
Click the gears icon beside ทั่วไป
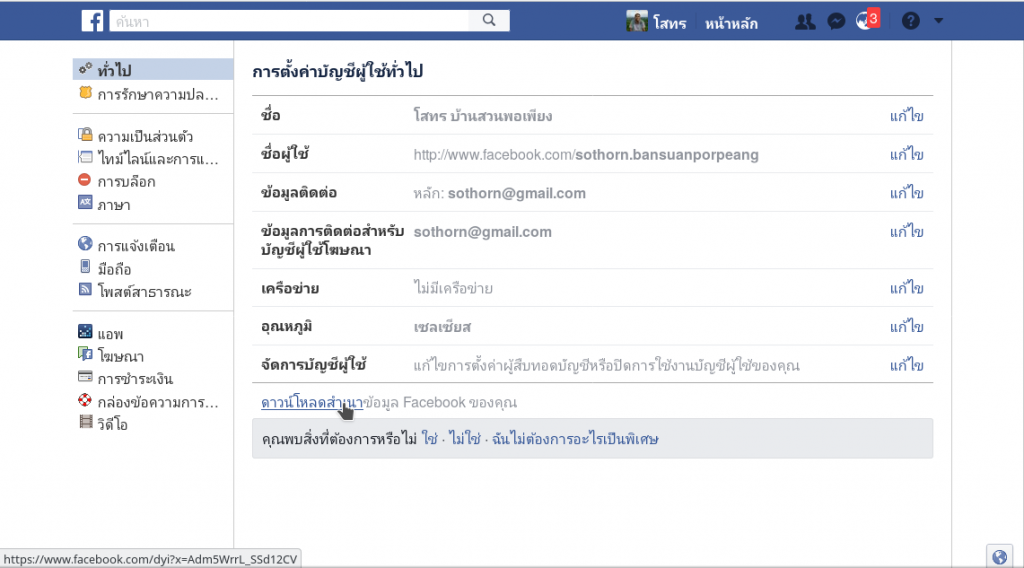[85, 68]
